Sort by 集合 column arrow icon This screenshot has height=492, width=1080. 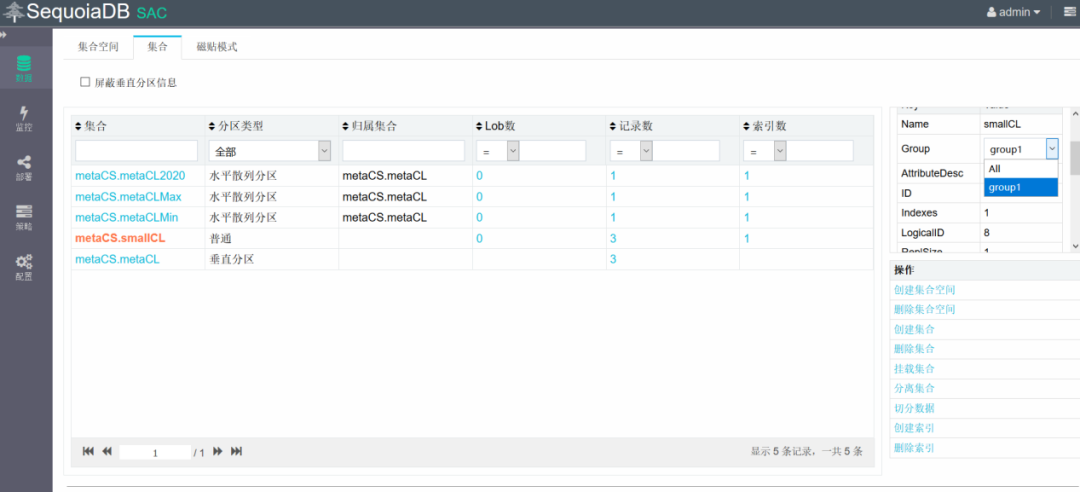tap(79, 127)
